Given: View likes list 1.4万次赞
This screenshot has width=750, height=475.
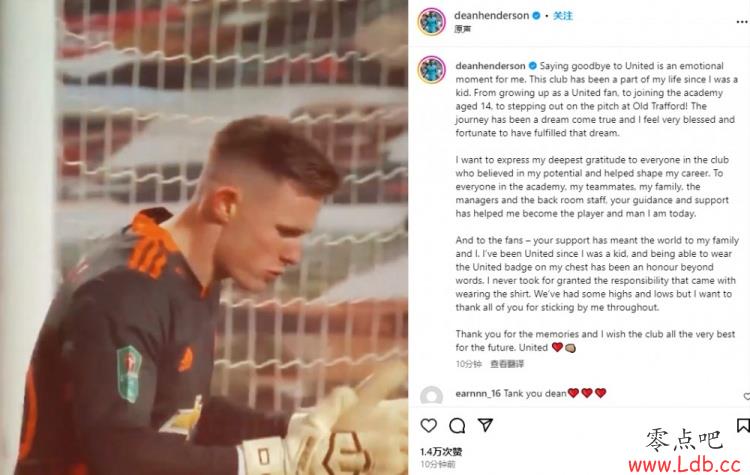Looking at the screenshot, I should (441, 451).
